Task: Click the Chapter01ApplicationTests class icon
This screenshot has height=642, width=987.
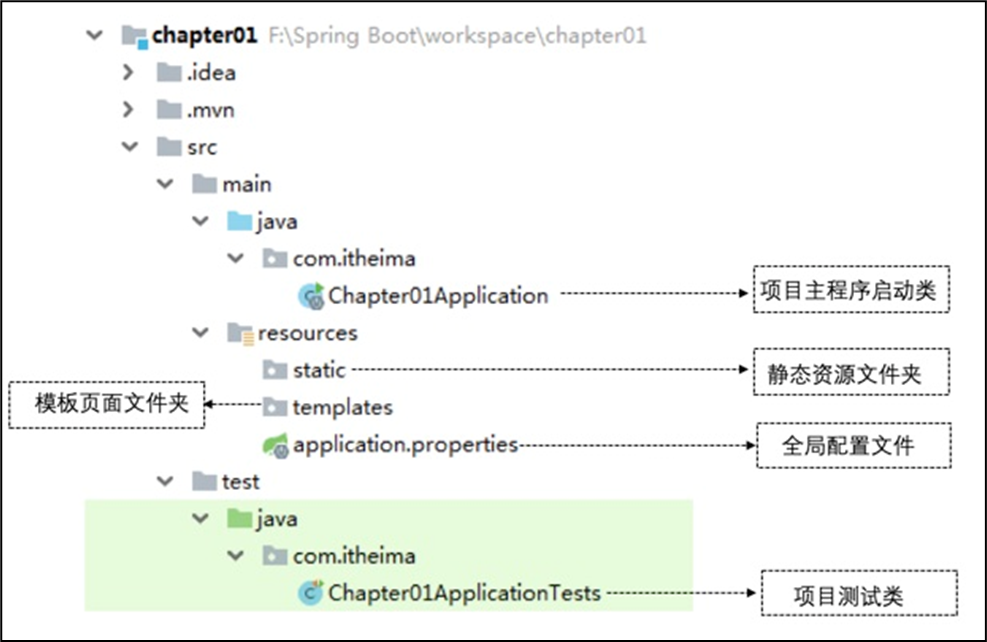Action: (x=311, y=593)
